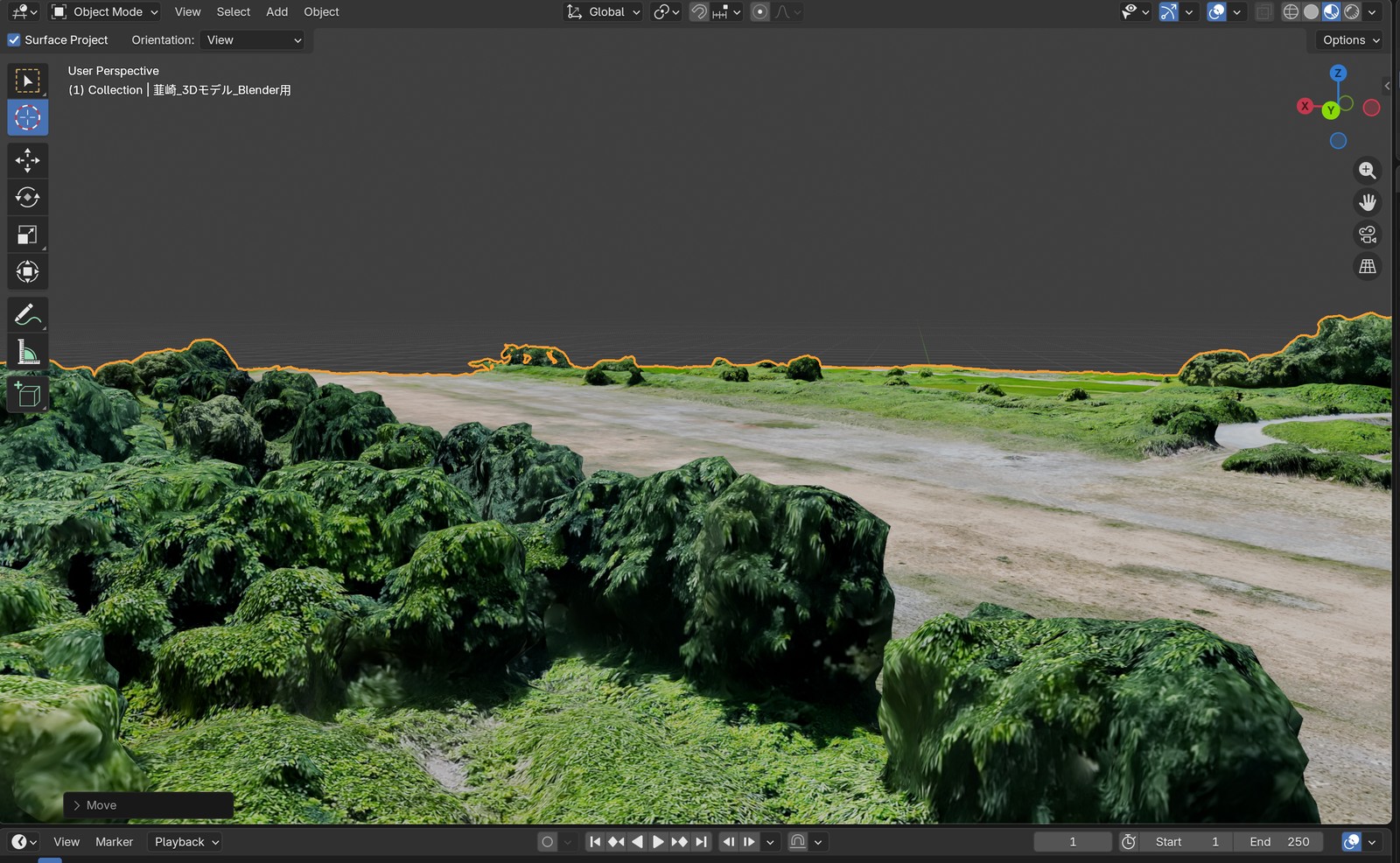Jump to the last frame
The width and height of the screenshot is (1400, 863).
tap(701, 842)
